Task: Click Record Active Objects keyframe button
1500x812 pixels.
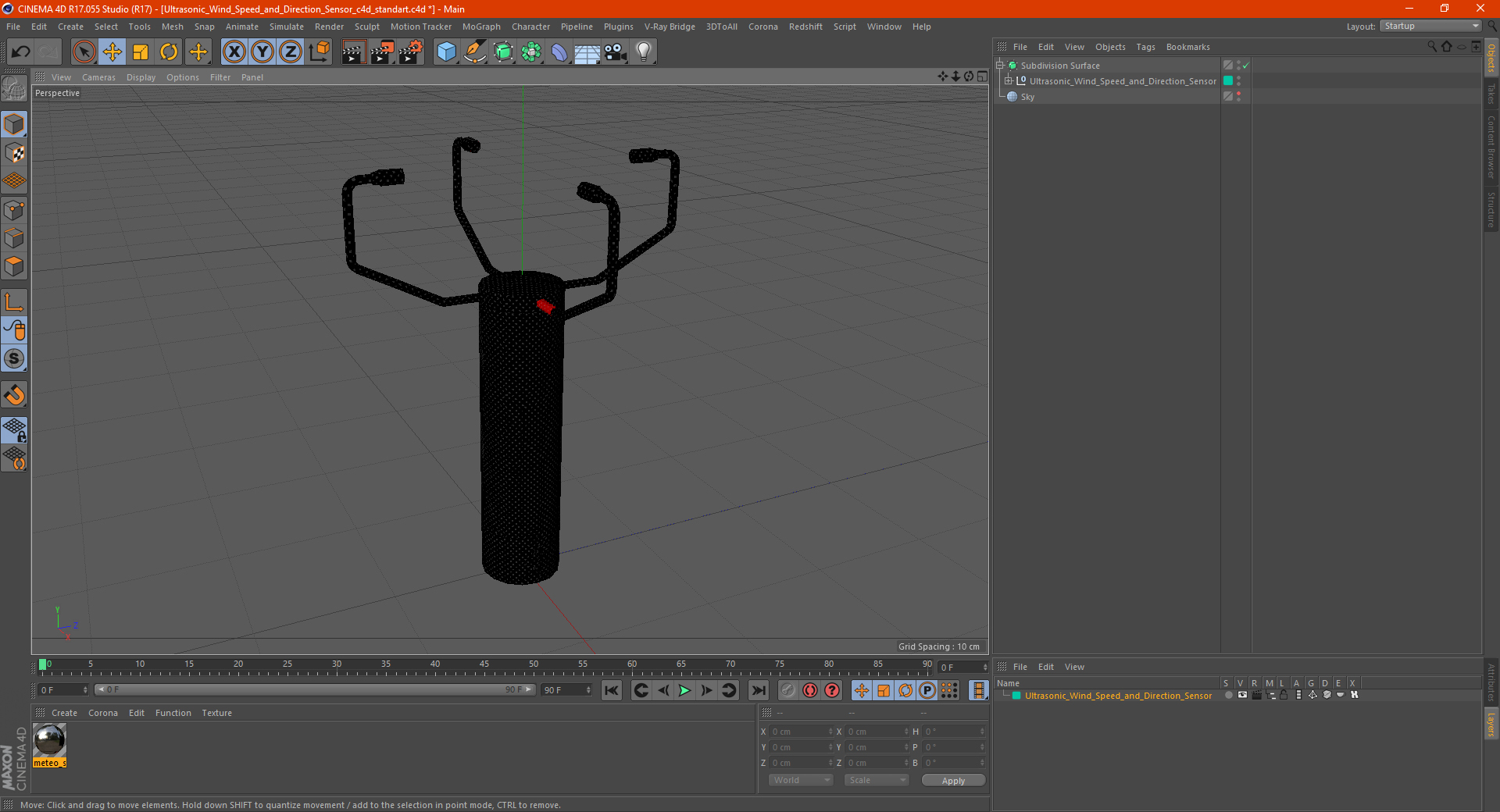Action: (788, 690)
